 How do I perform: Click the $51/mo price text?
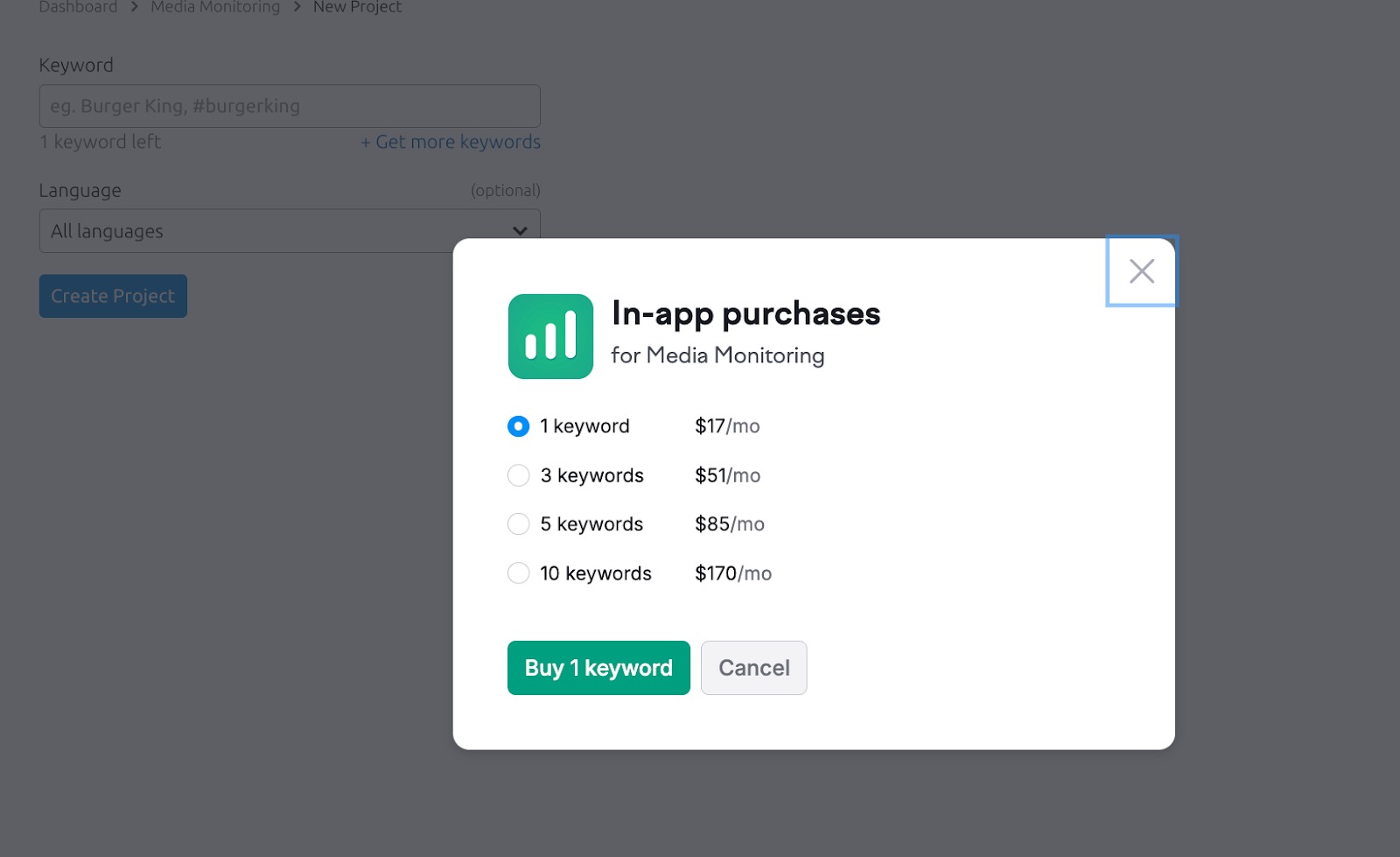(727, 475)
